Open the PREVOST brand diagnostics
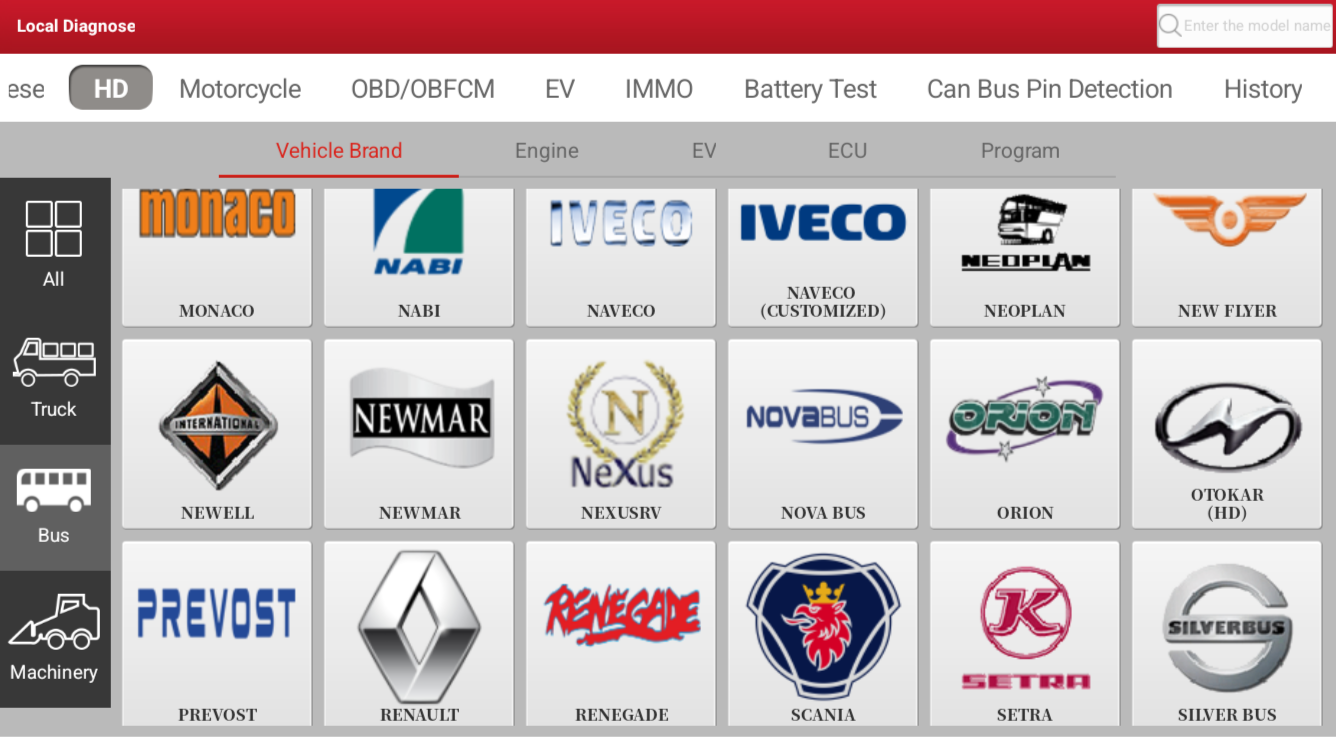The width and height of the screenshot is (1336, 739). tap(216, 625)
